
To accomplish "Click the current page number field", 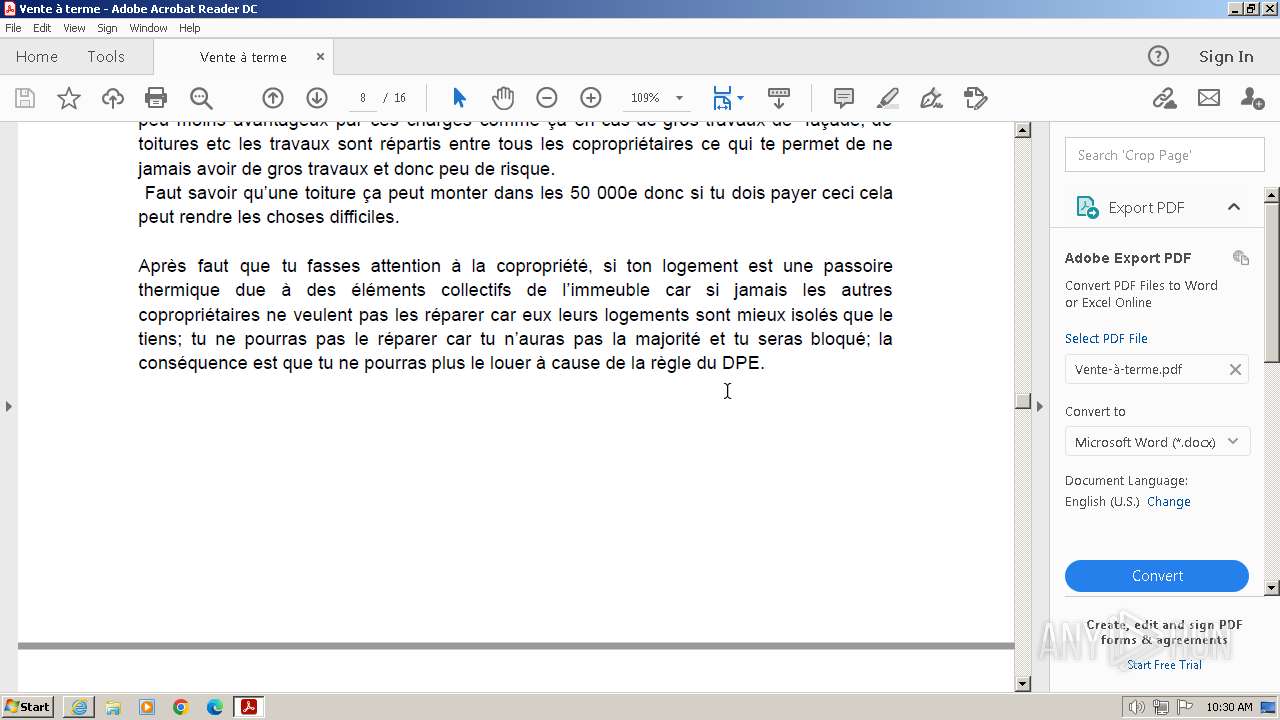I will (362, 98).
